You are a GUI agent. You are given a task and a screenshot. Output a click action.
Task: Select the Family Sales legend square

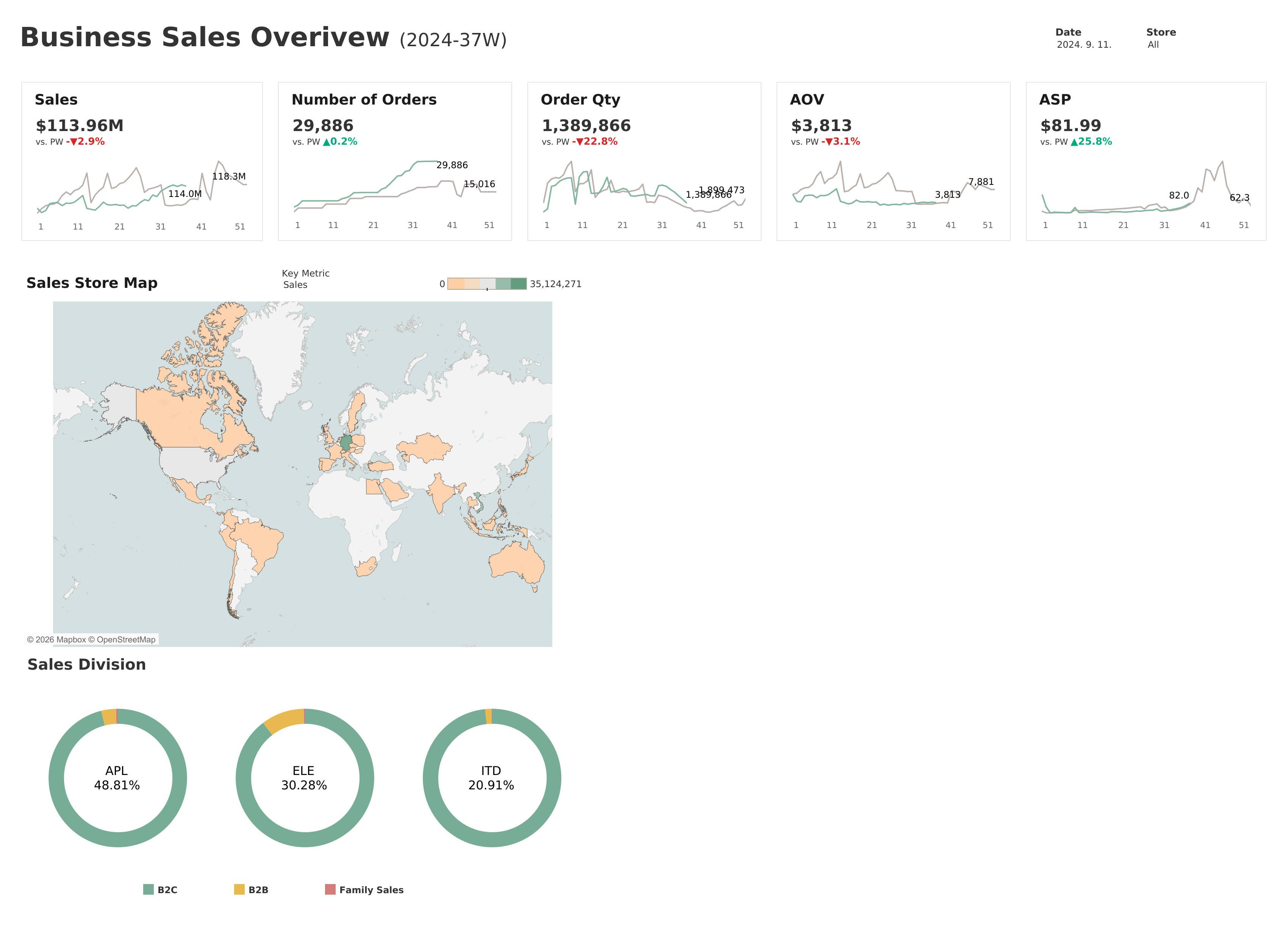pos(330,889)
